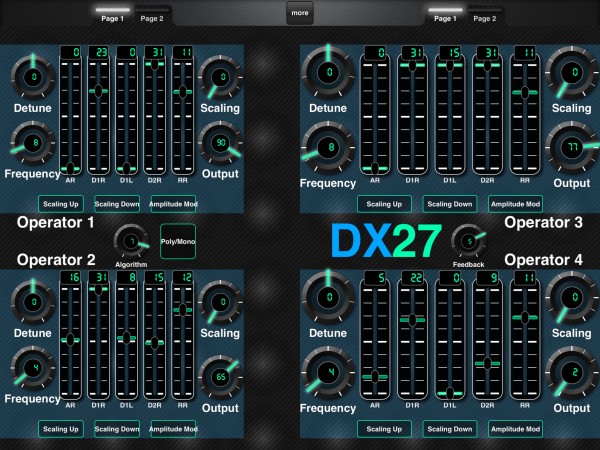Click Operator 3 Scaling knob
Image resolution: width=600 pixels, height=450 pixels.
[572, 72]
